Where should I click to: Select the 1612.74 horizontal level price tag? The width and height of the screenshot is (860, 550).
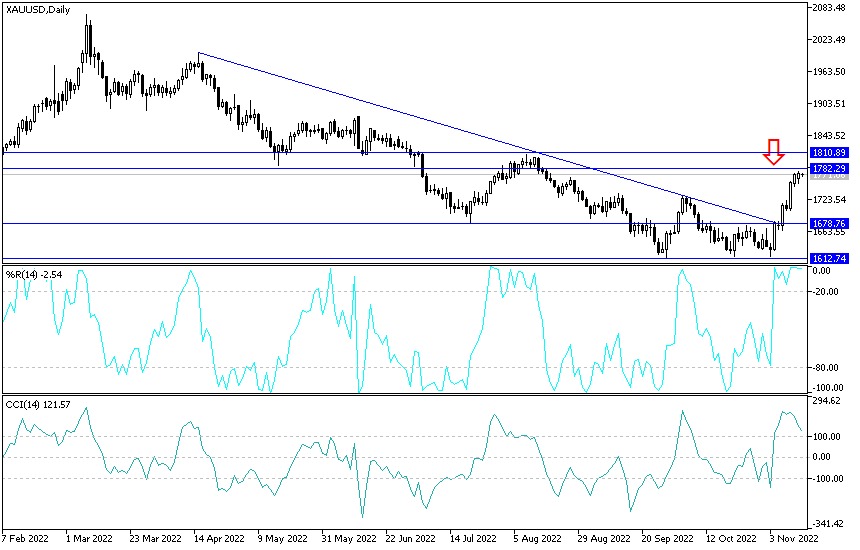[x=829, y=258]
